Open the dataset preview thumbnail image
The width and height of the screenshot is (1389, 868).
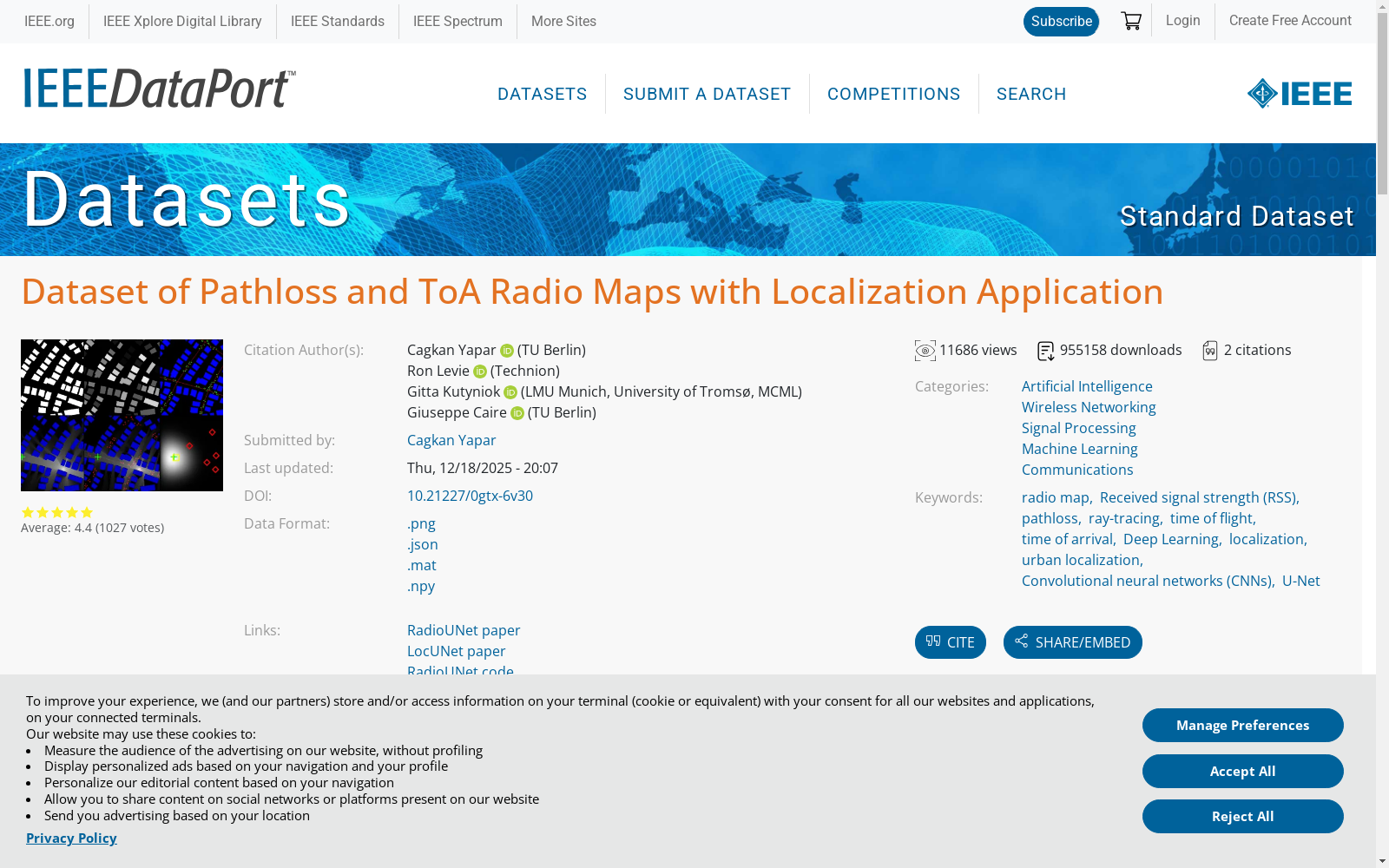pos(122,415)
